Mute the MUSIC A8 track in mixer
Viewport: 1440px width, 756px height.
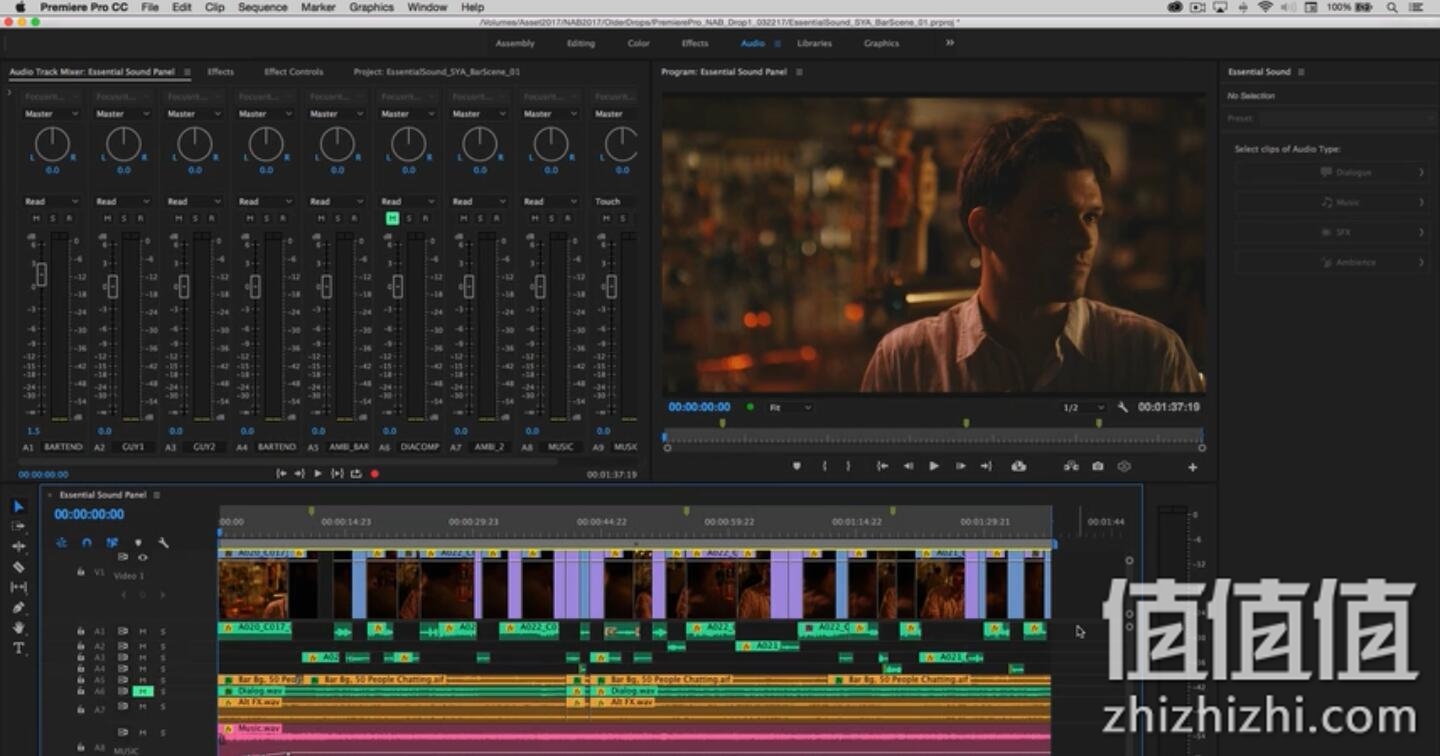pyautogui.click(x=535, y=218)
